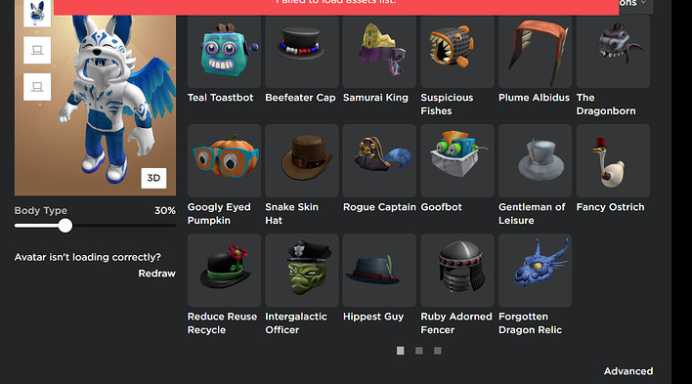Click the Gentleman of Leisure name label
This screenshot has height=384, width=692.
(x=532, y=214)
